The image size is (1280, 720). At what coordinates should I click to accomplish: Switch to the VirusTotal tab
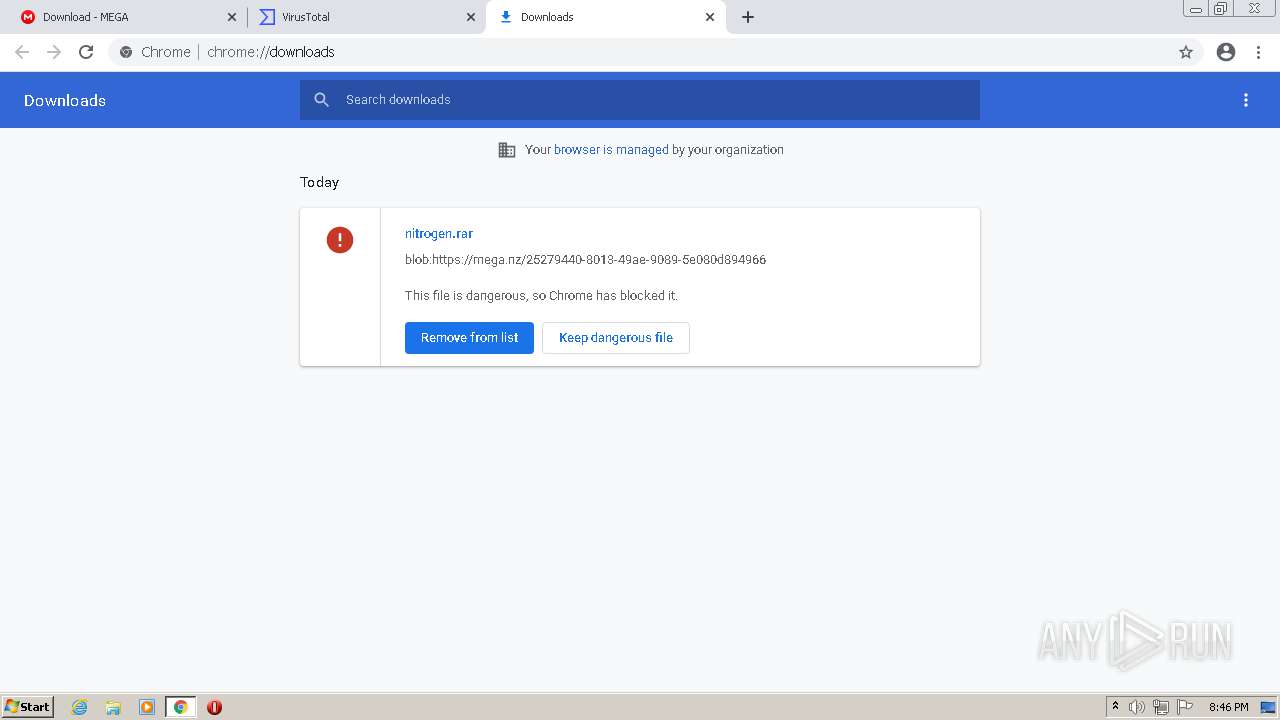point(366,17)
